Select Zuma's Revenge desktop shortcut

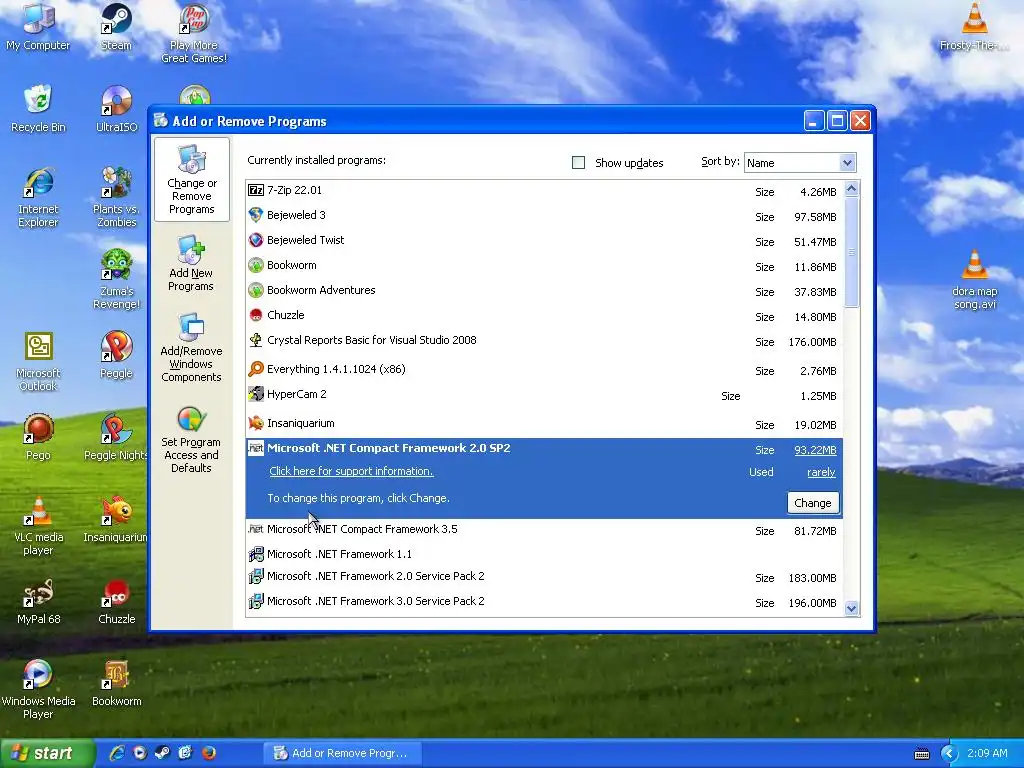[116, 279]
